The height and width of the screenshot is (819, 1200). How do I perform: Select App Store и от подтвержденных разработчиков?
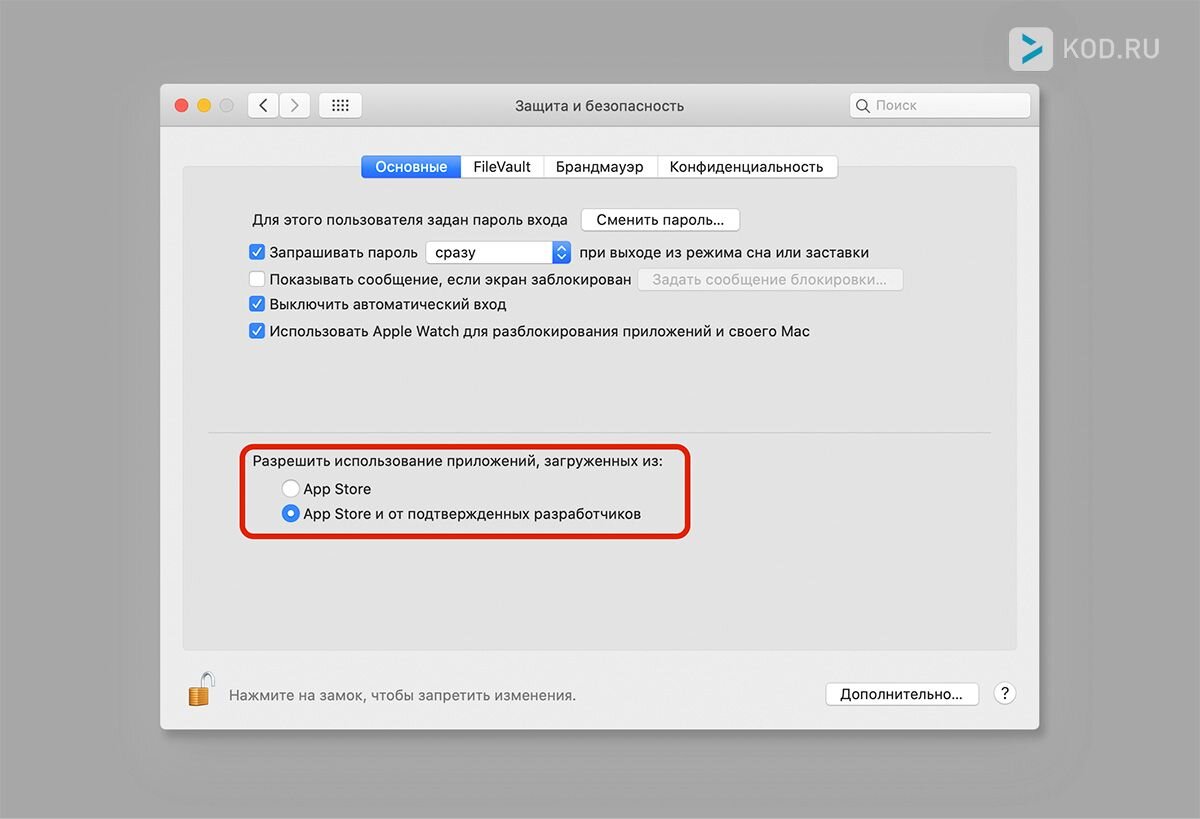click(290, 513)
